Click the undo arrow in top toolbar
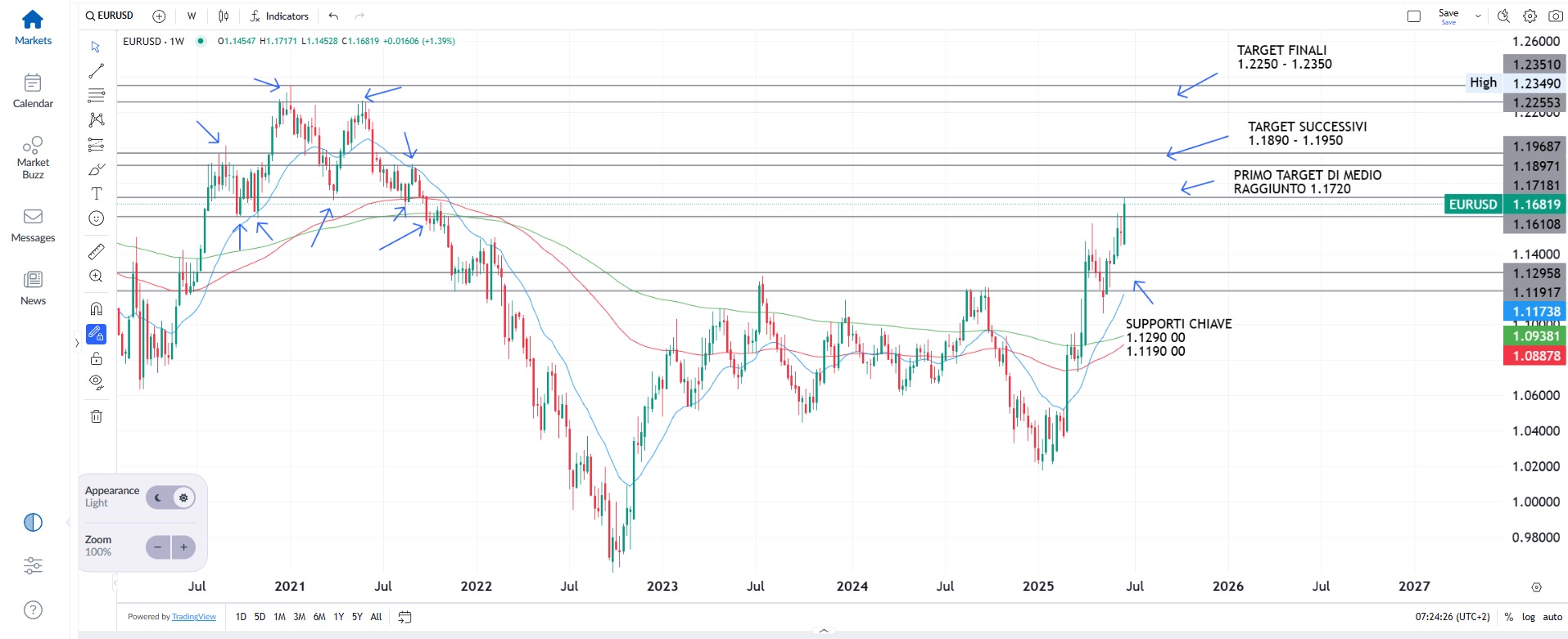 333,16
